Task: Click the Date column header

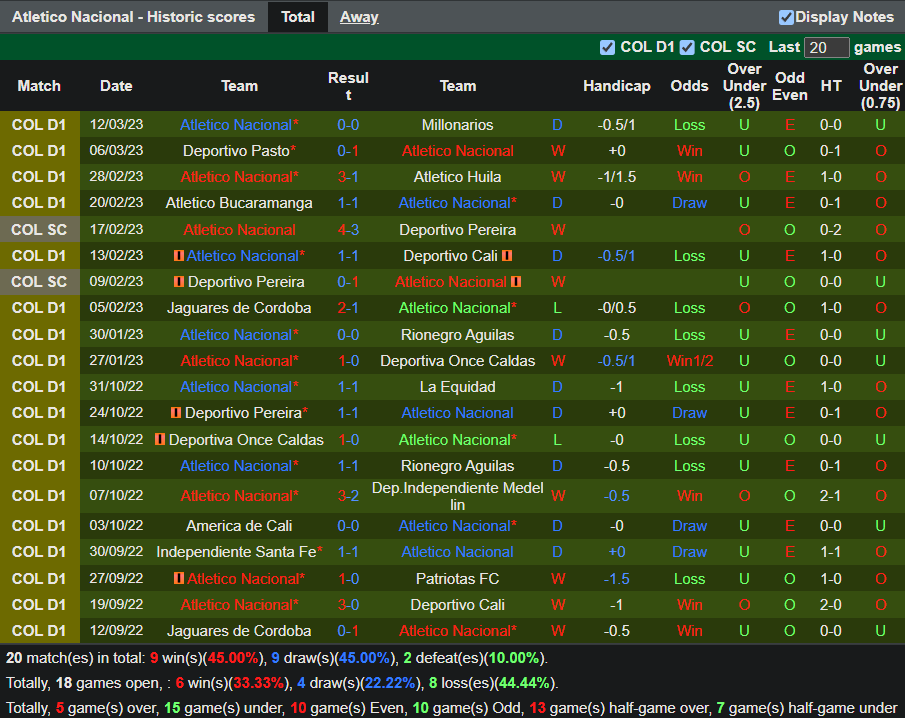Action: 116,86
